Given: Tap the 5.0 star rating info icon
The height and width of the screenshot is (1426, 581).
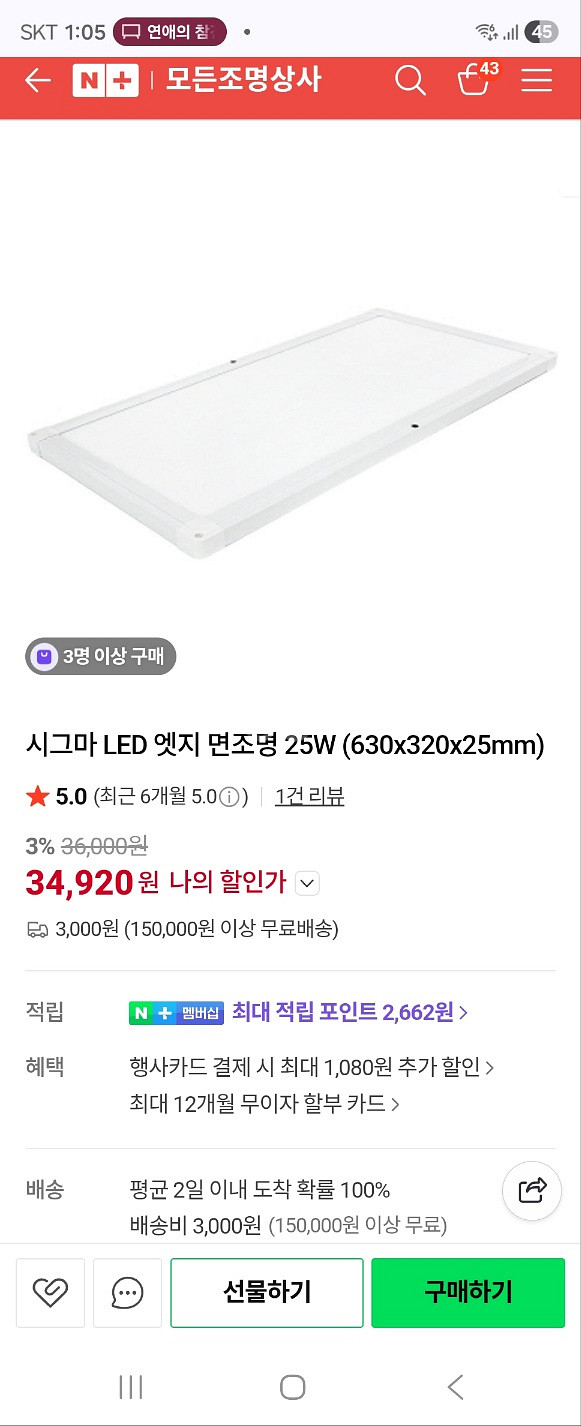Looking at the screenshot, I should coord(230,796).
